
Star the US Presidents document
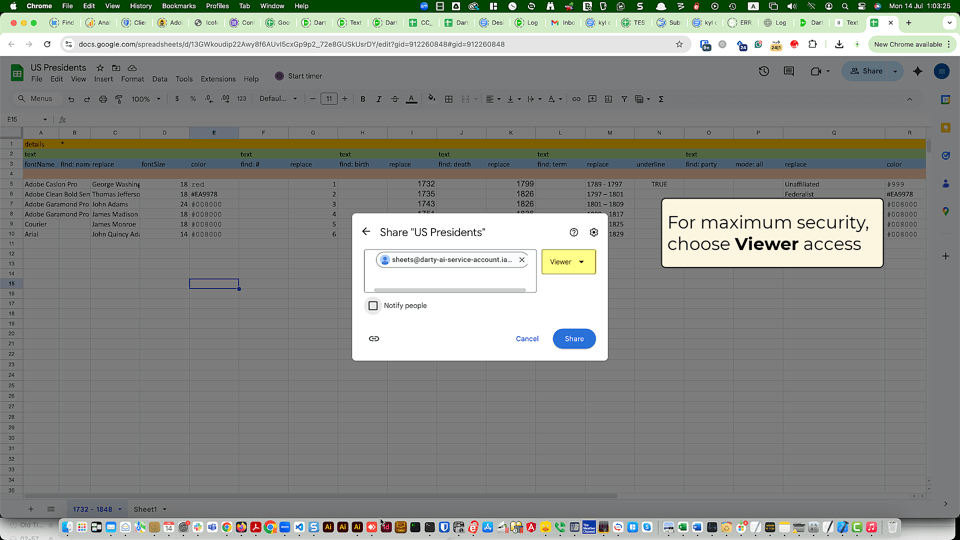(100, 68)
